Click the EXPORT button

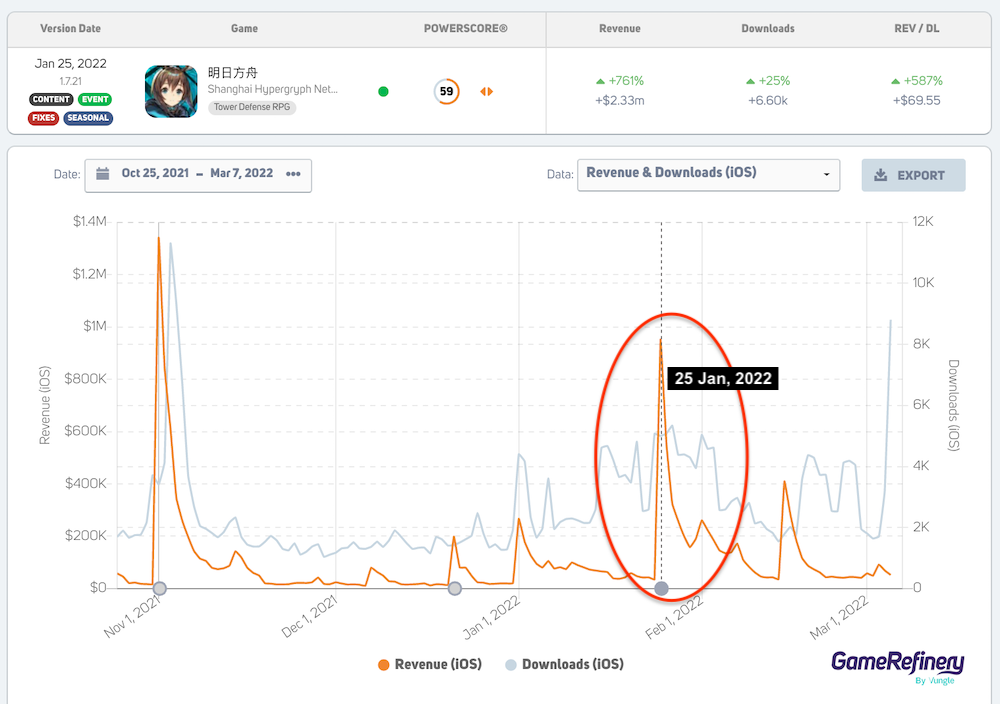pos(913,175)
